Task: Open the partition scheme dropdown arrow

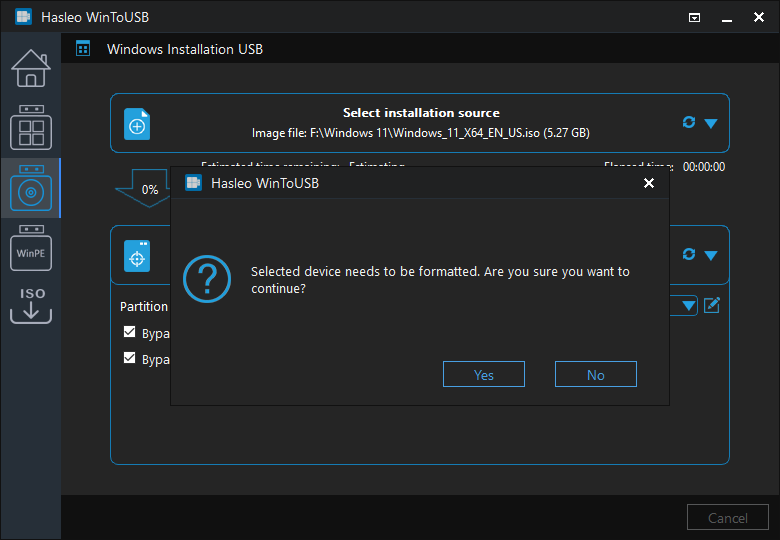Action: pos(688,305)
